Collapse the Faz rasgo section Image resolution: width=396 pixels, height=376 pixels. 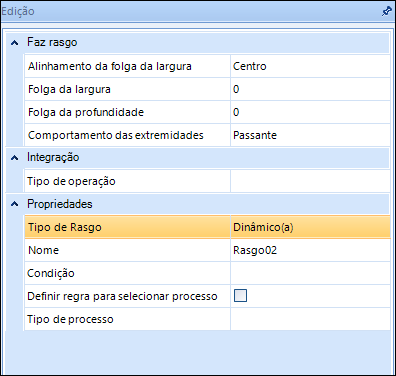tap(14, 43)
